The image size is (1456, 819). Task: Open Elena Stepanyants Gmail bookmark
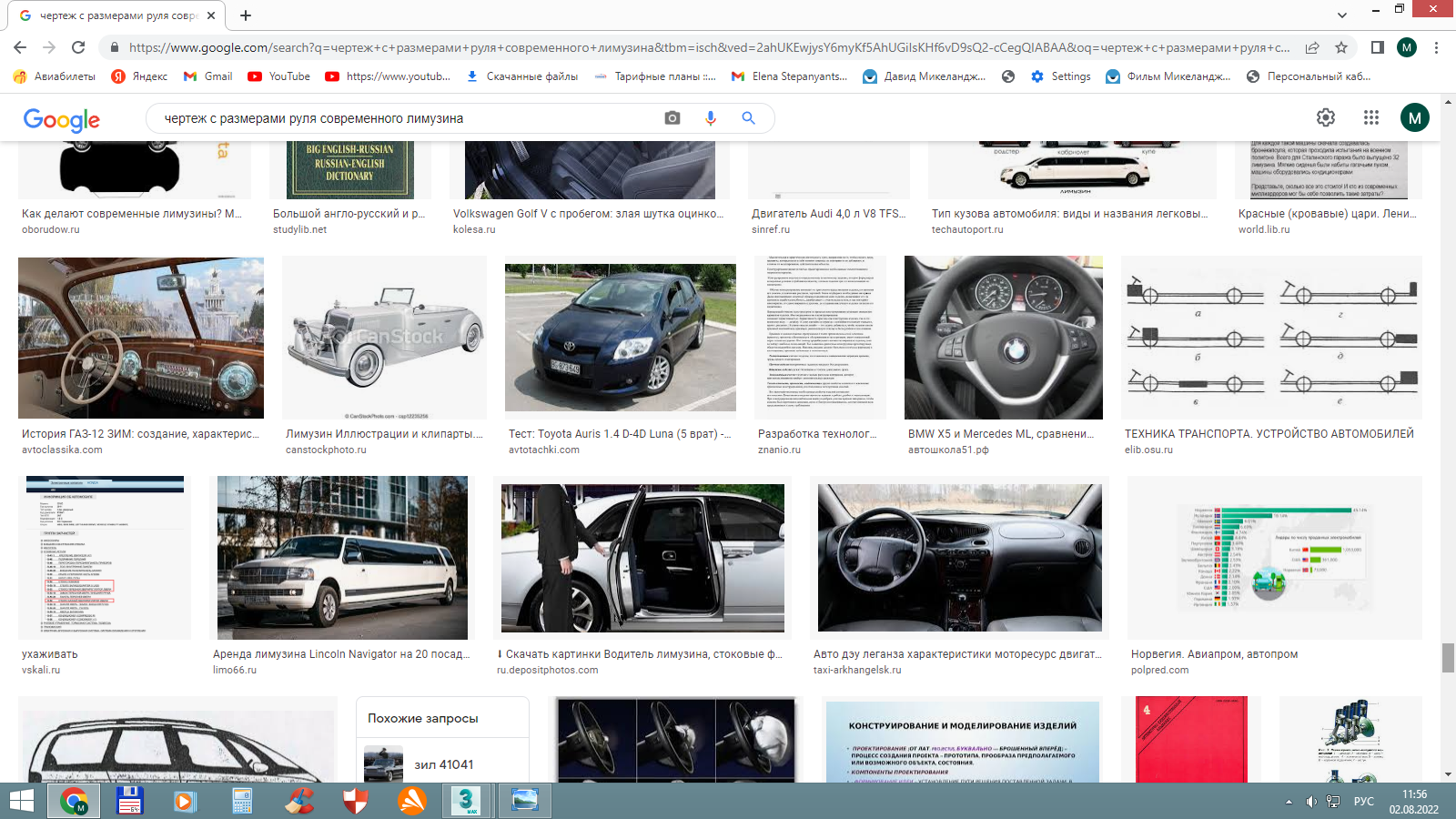789,76
